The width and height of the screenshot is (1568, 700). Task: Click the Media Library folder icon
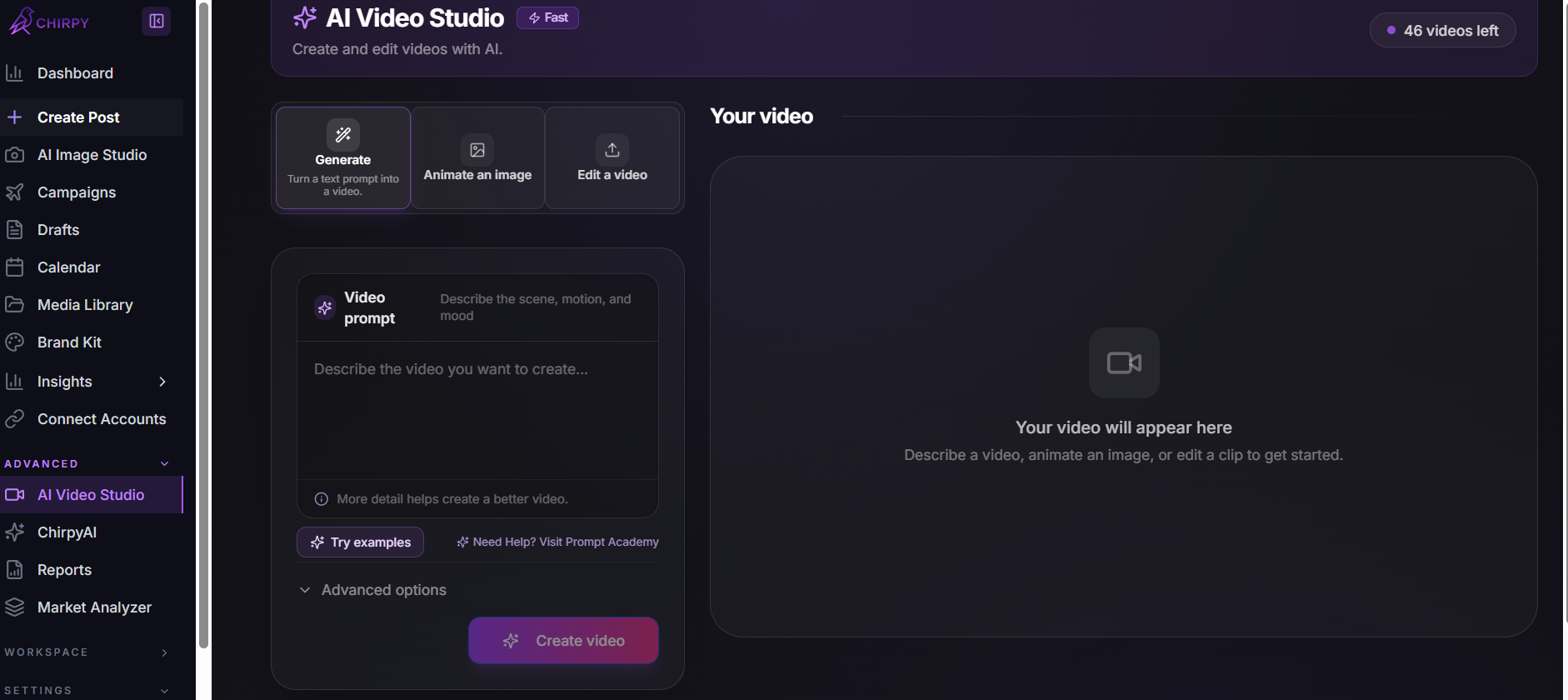pyautogui.click(x=14, y=304)
